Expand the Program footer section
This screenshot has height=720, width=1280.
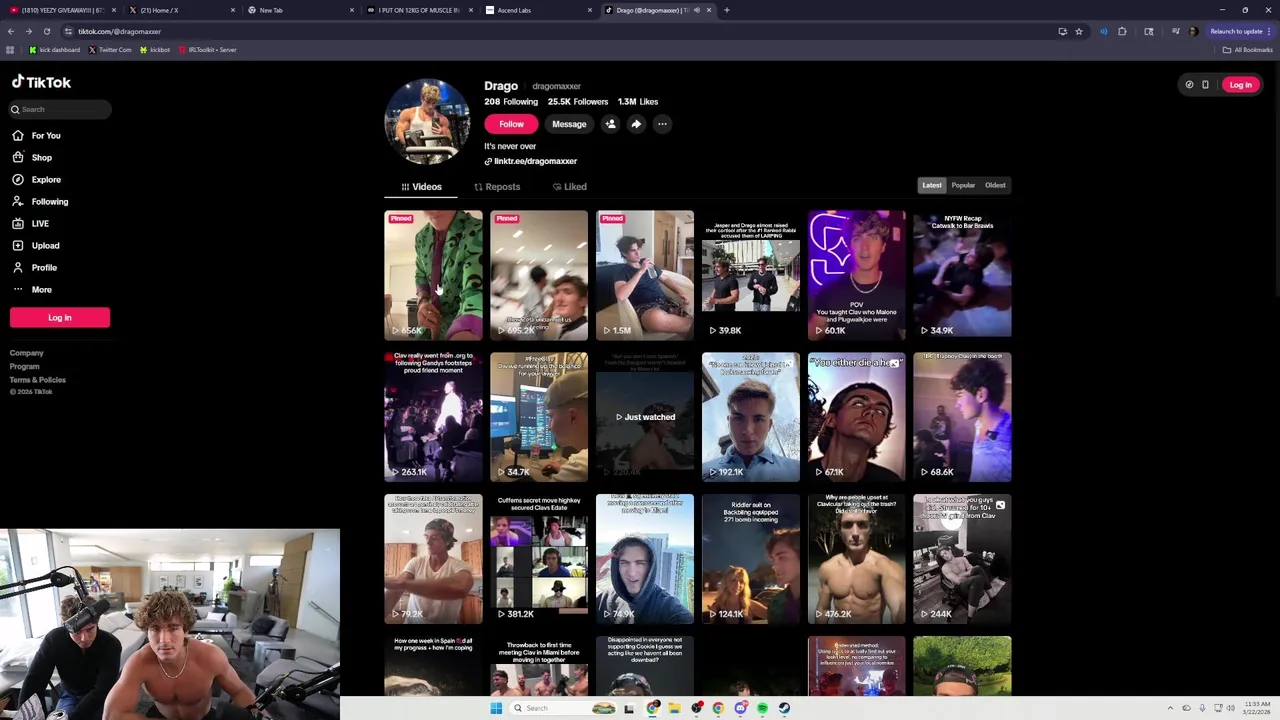point(25,366)
